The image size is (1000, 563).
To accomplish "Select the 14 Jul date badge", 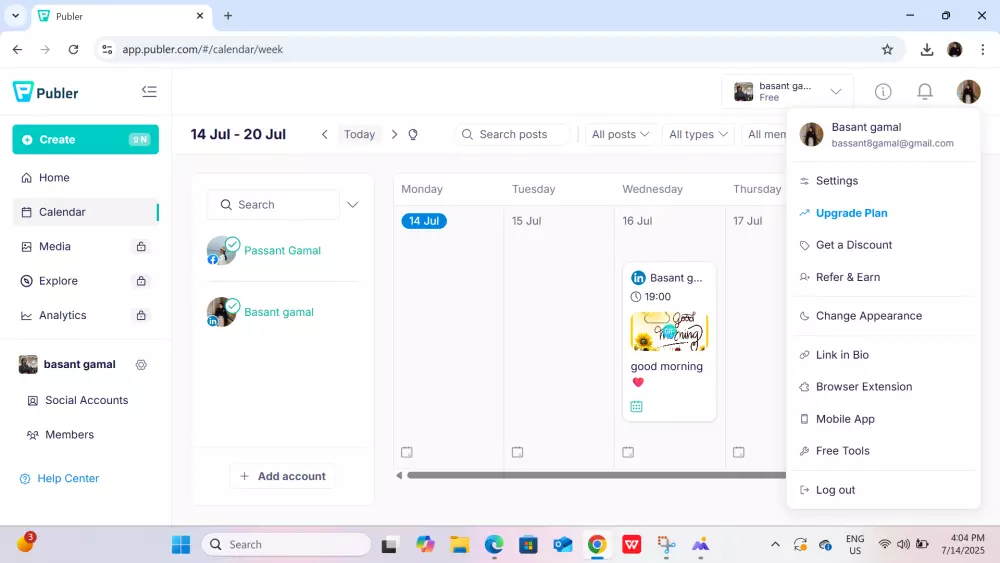I will (x=424, y=221).
